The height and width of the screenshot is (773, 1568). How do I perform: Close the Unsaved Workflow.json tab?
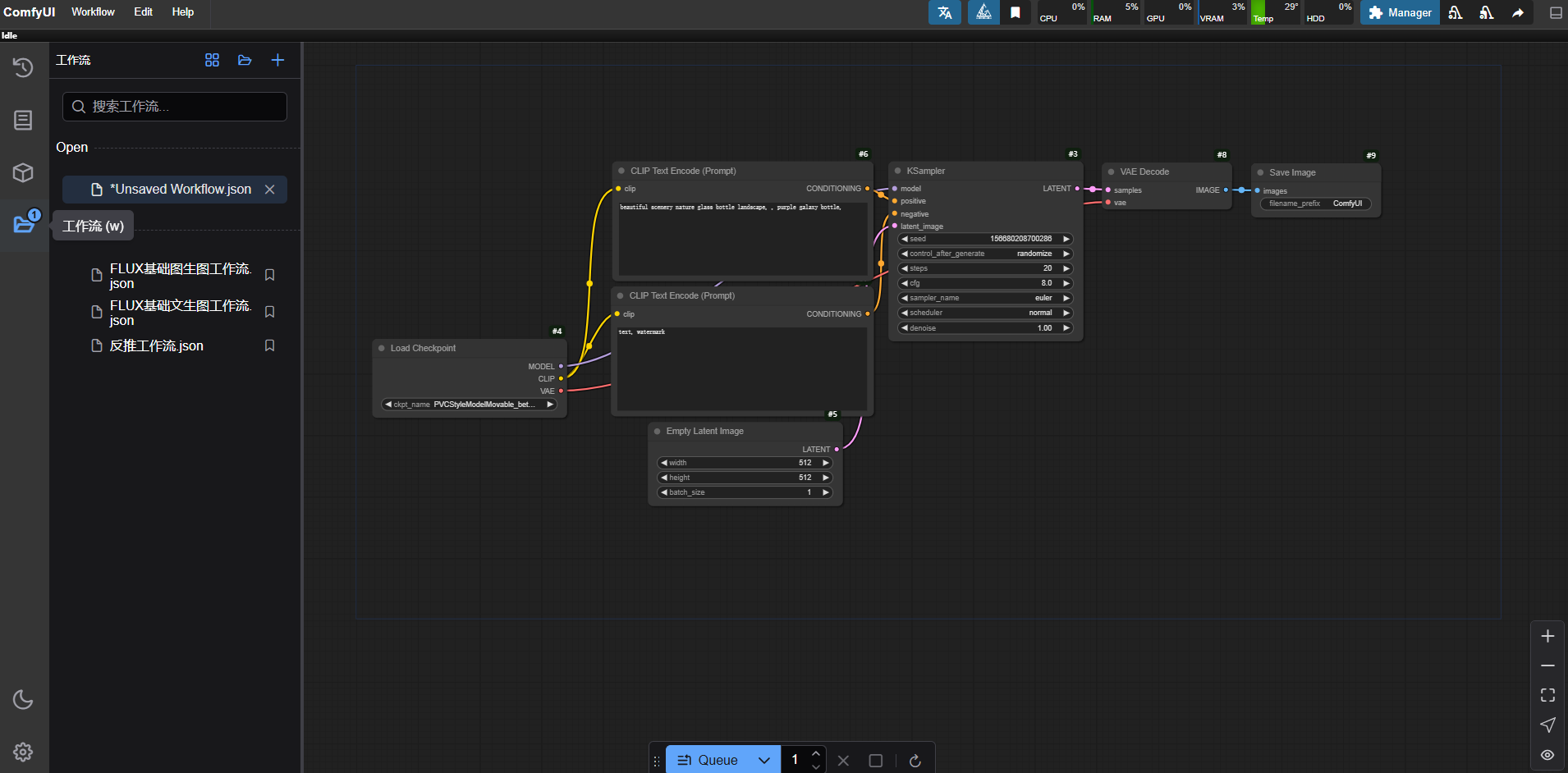[269, 190]
